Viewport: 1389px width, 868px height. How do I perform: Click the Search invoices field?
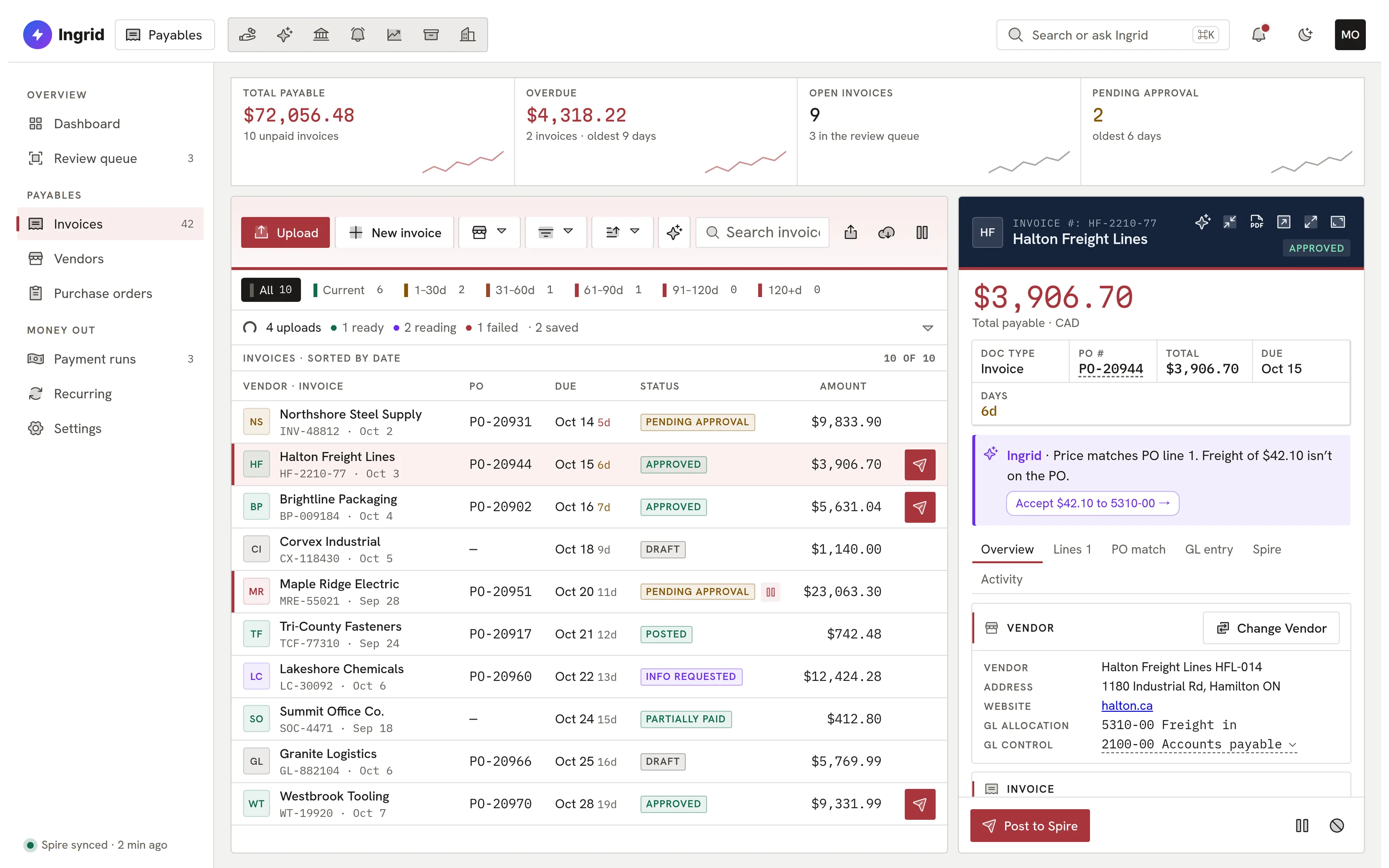coord(762,232)
